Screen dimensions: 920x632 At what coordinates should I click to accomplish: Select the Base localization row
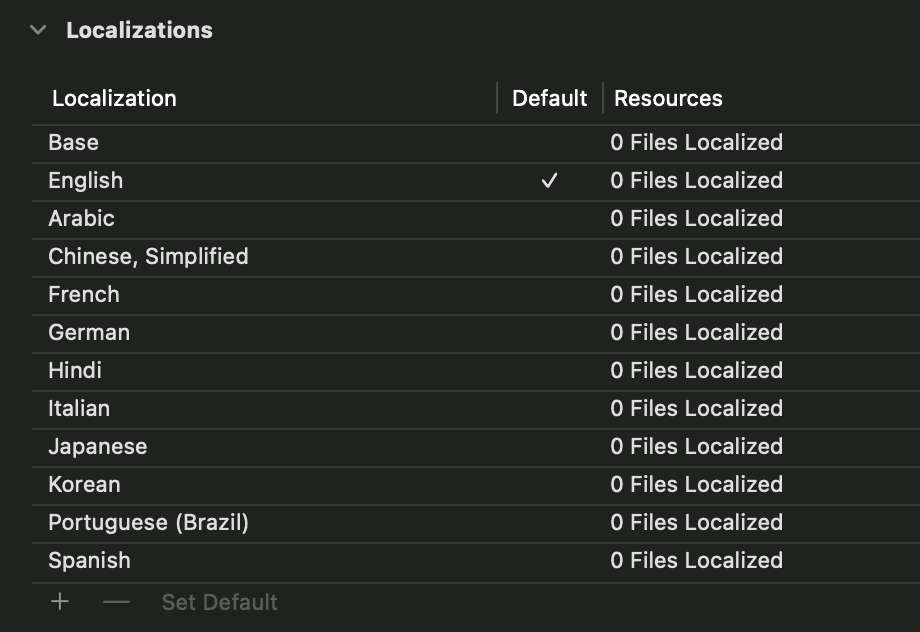[74, 142]
